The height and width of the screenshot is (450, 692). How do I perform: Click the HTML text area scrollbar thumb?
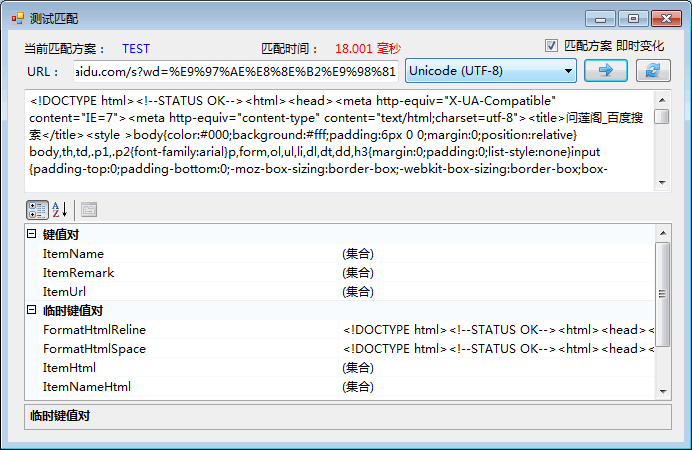pos(662,116)
